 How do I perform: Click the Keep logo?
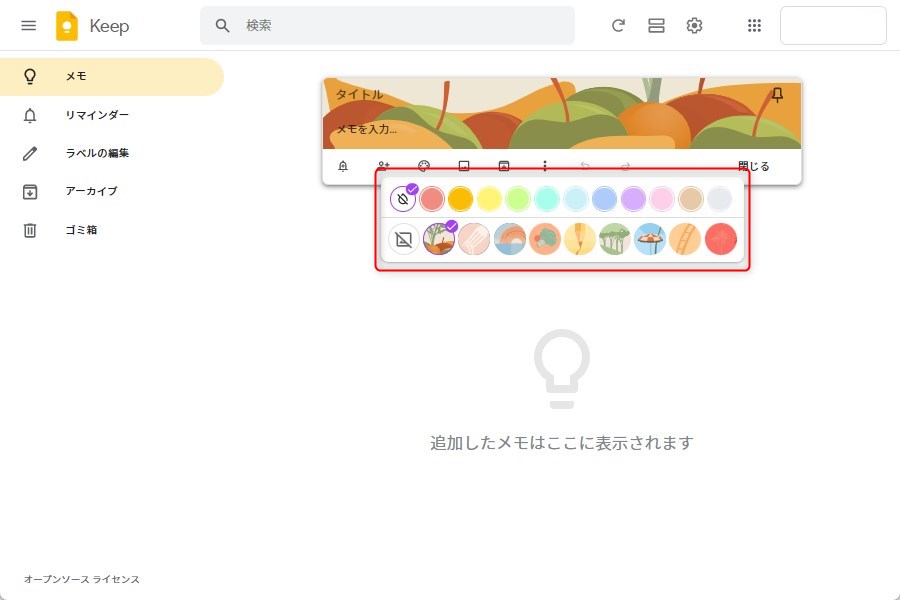tap(67, 26)
